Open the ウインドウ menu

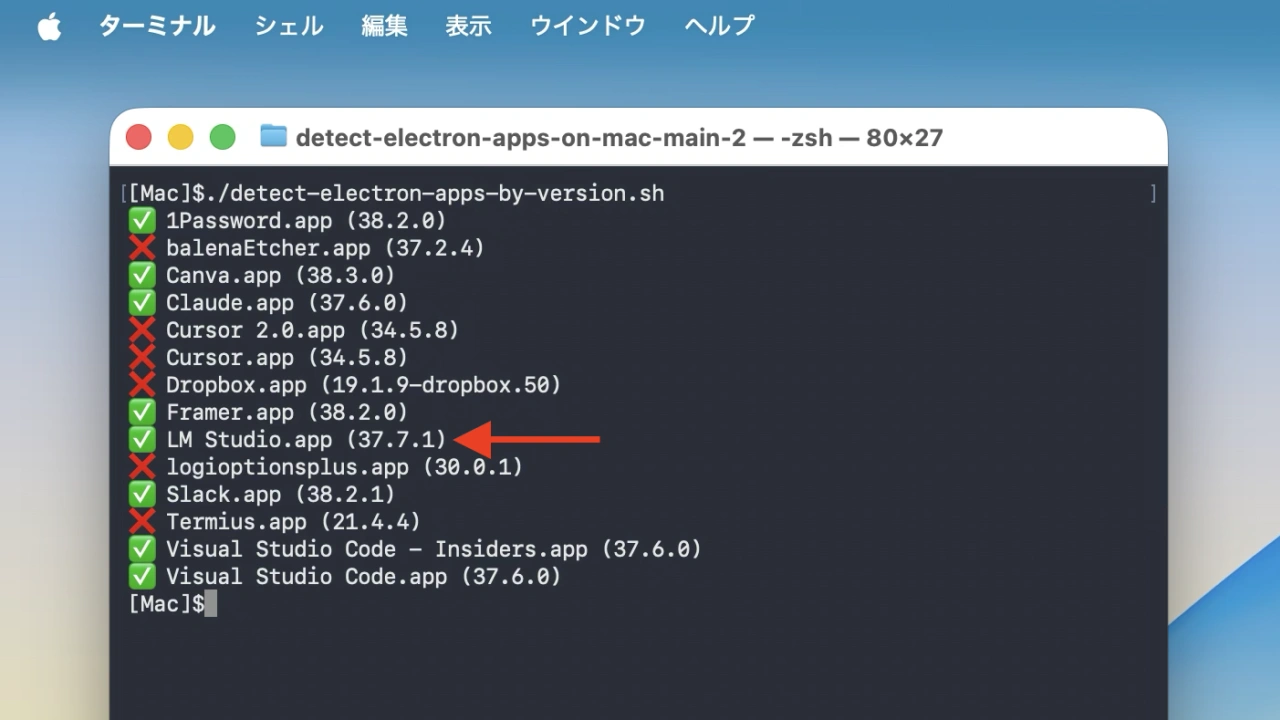pyautogui.click(x=587, y=25)
